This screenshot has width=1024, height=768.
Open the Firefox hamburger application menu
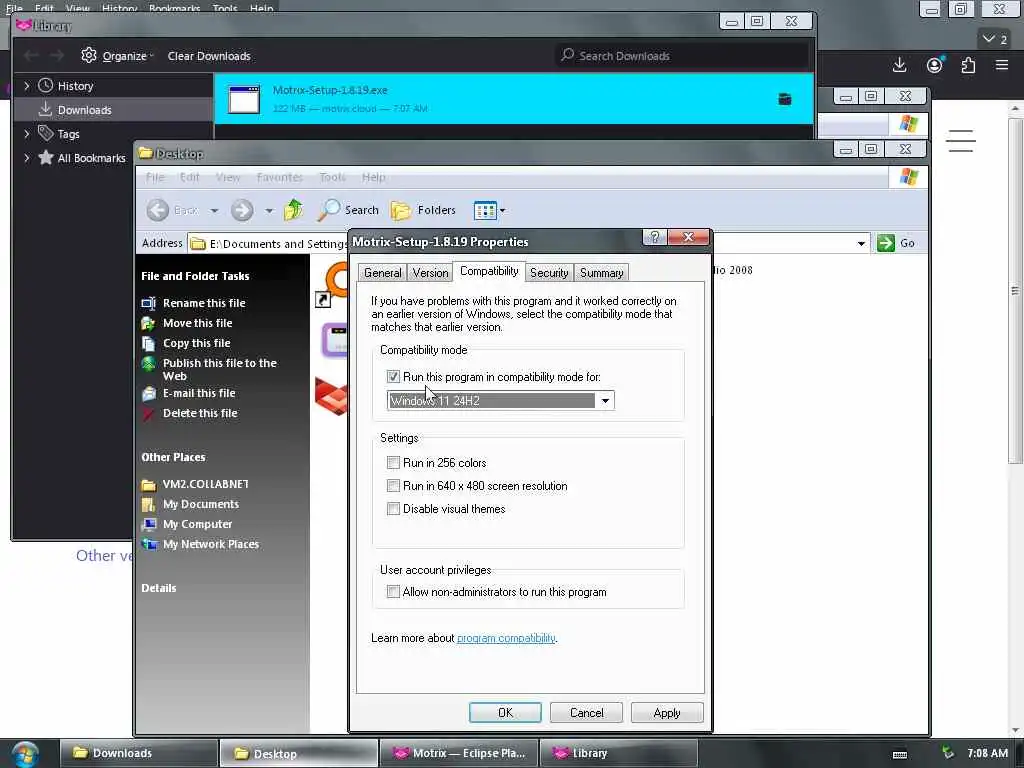tap(1002, 65)
